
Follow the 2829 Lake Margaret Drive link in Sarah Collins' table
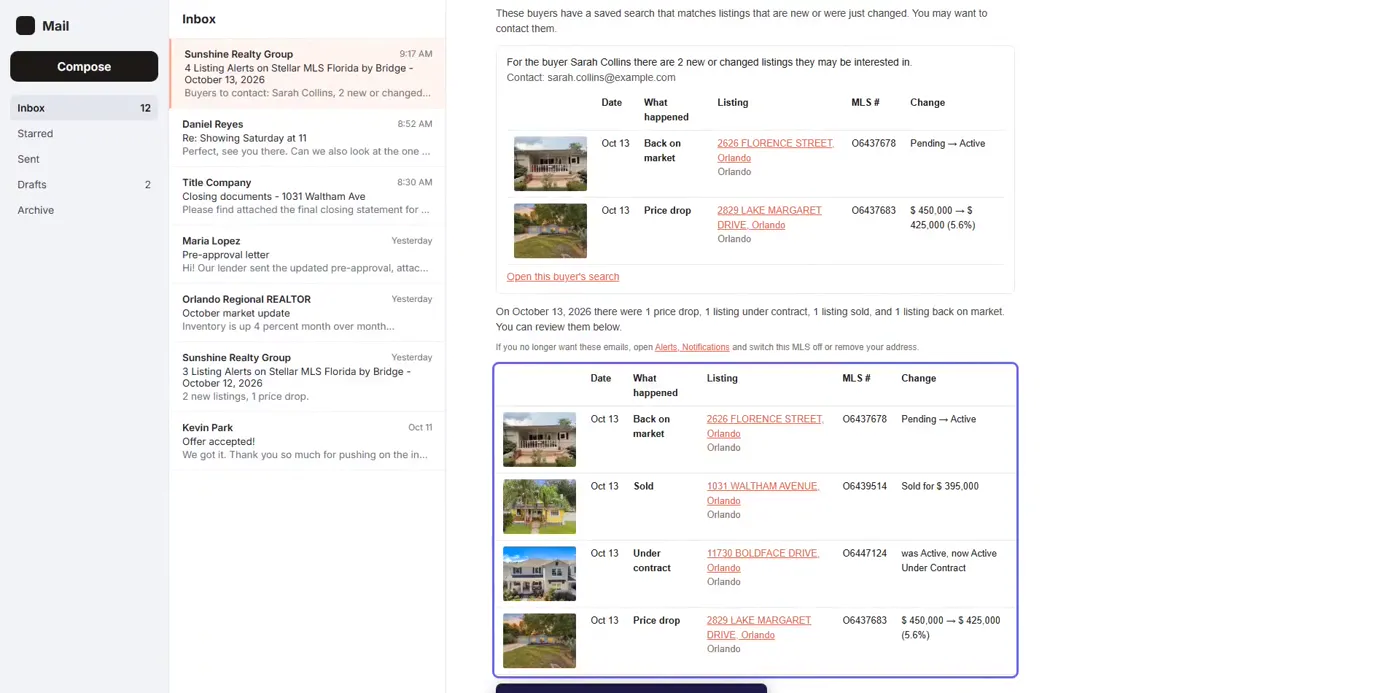(769, 217)
